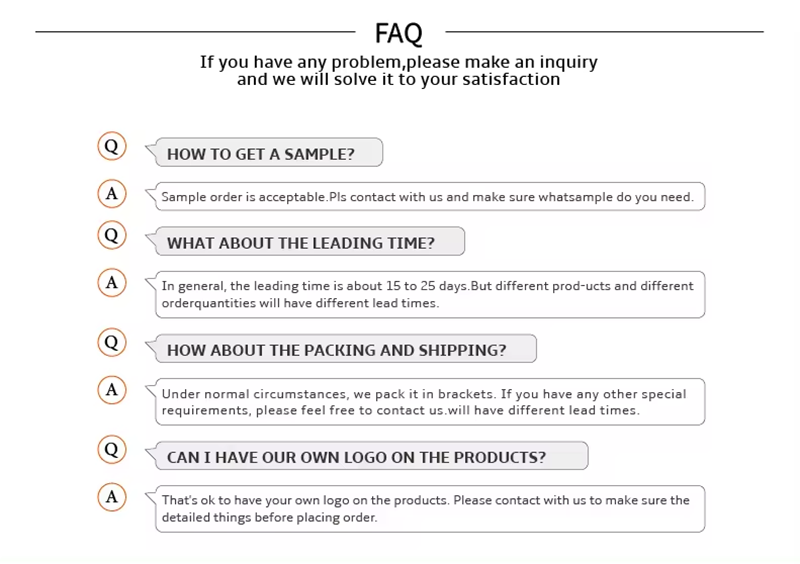Select the A icon next to the logo answer
This screenshot has height=564, width=800.
pos(111,496)
